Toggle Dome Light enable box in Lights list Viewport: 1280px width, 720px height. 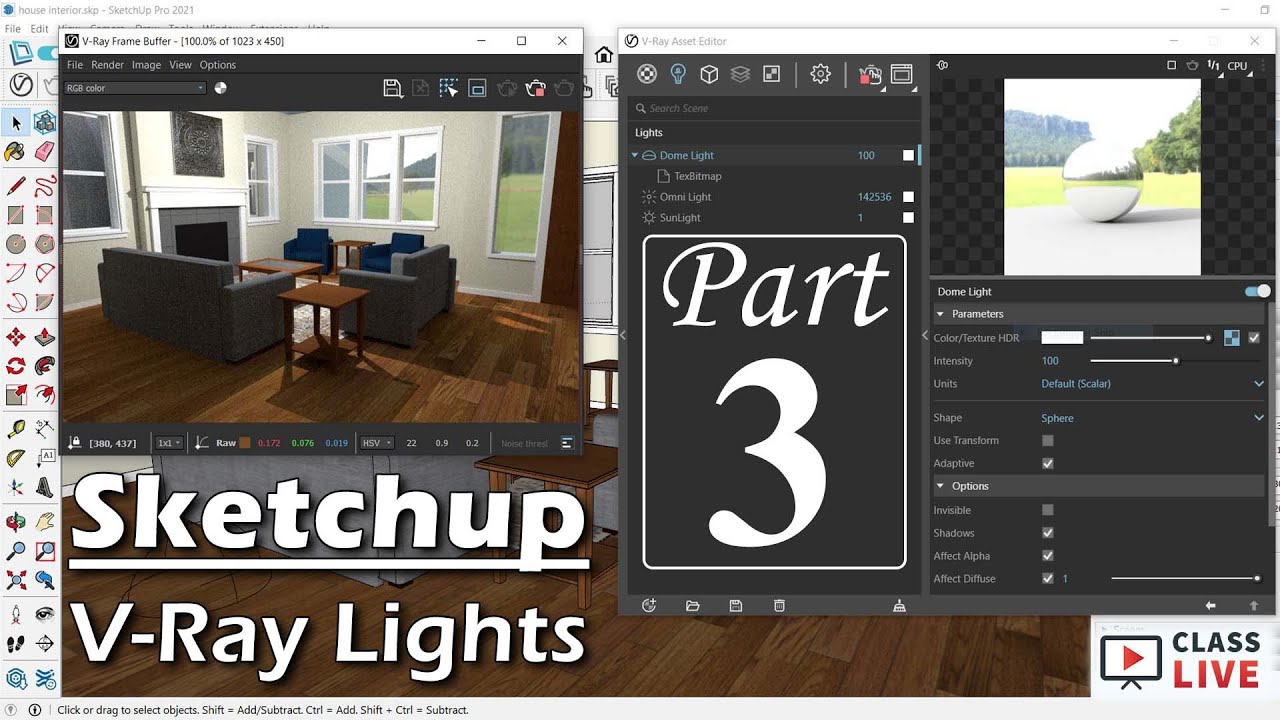pos(908,155)
